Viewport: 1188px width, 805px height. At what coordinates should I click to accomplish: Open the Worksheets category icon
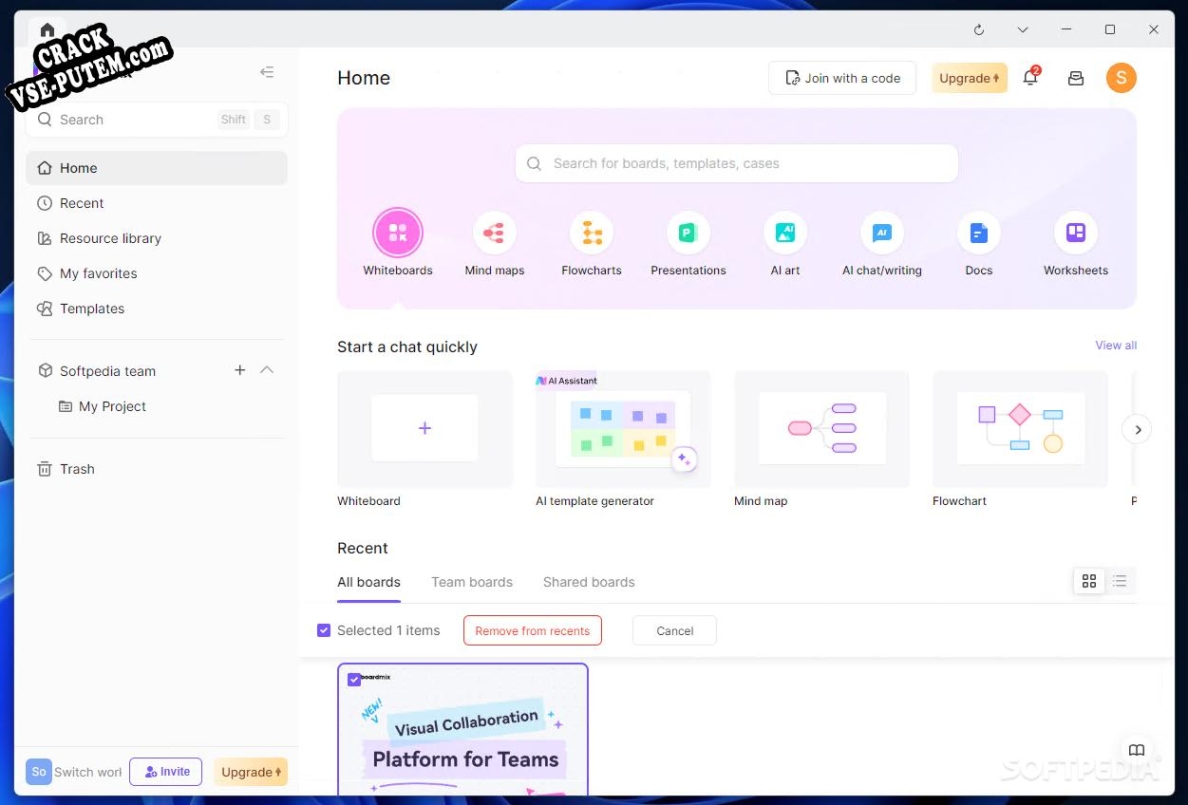tap(1075, 234)
